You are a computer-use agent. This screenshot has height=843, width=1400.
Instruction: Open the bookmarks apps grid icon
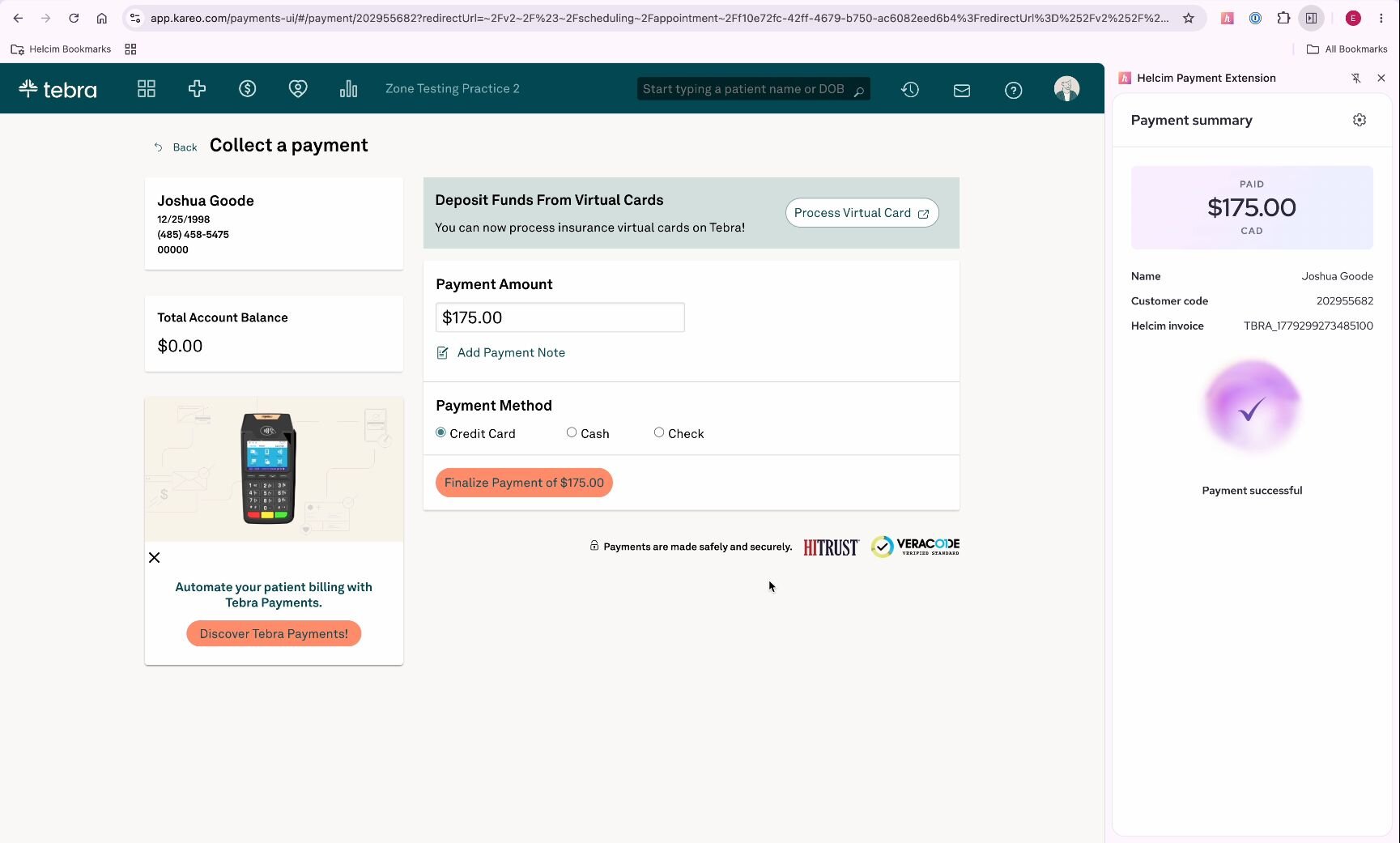(x=130, y=49)
